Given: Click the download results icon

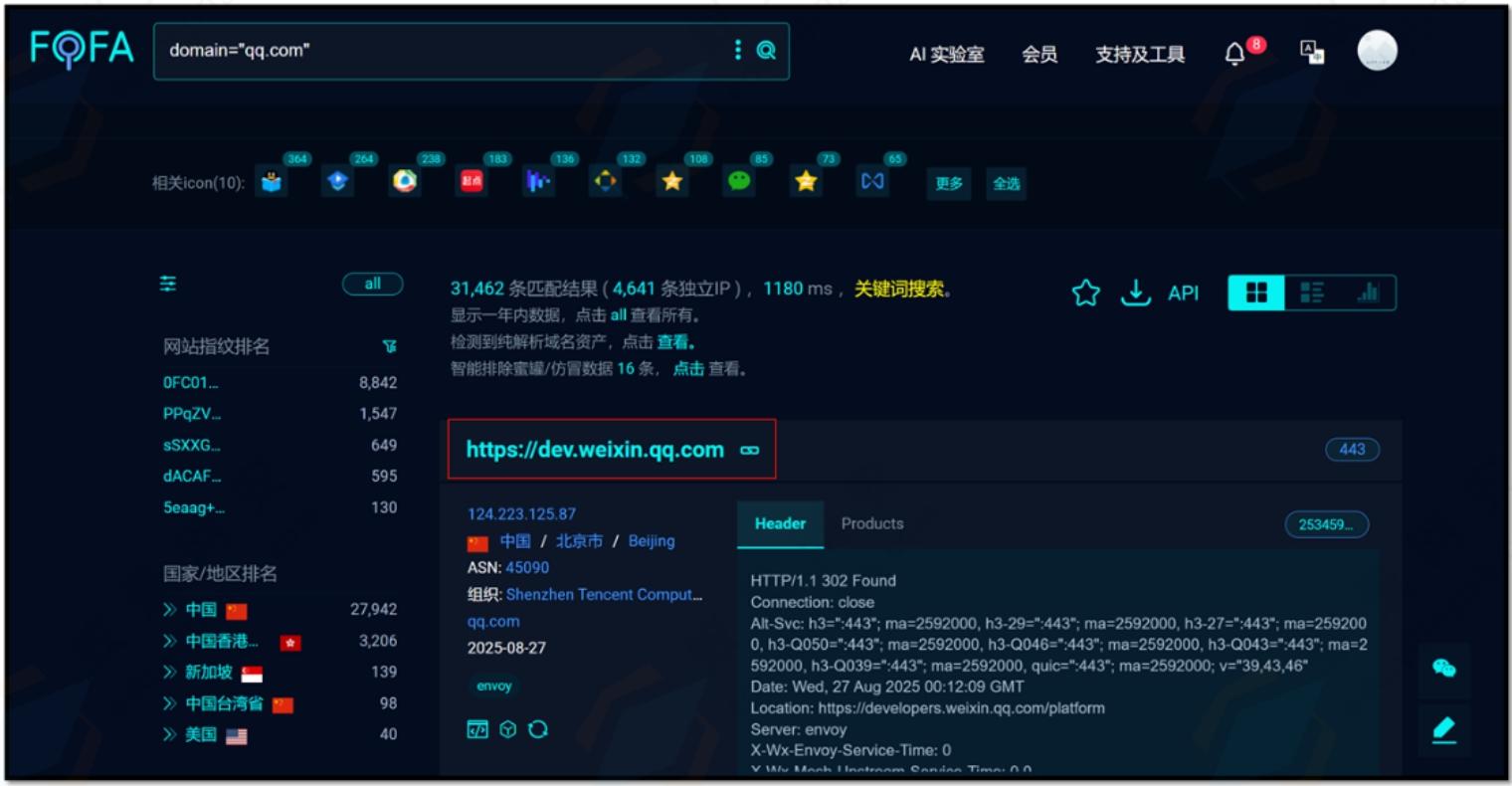Looking at the screenshot, I should pos(1135,293).
